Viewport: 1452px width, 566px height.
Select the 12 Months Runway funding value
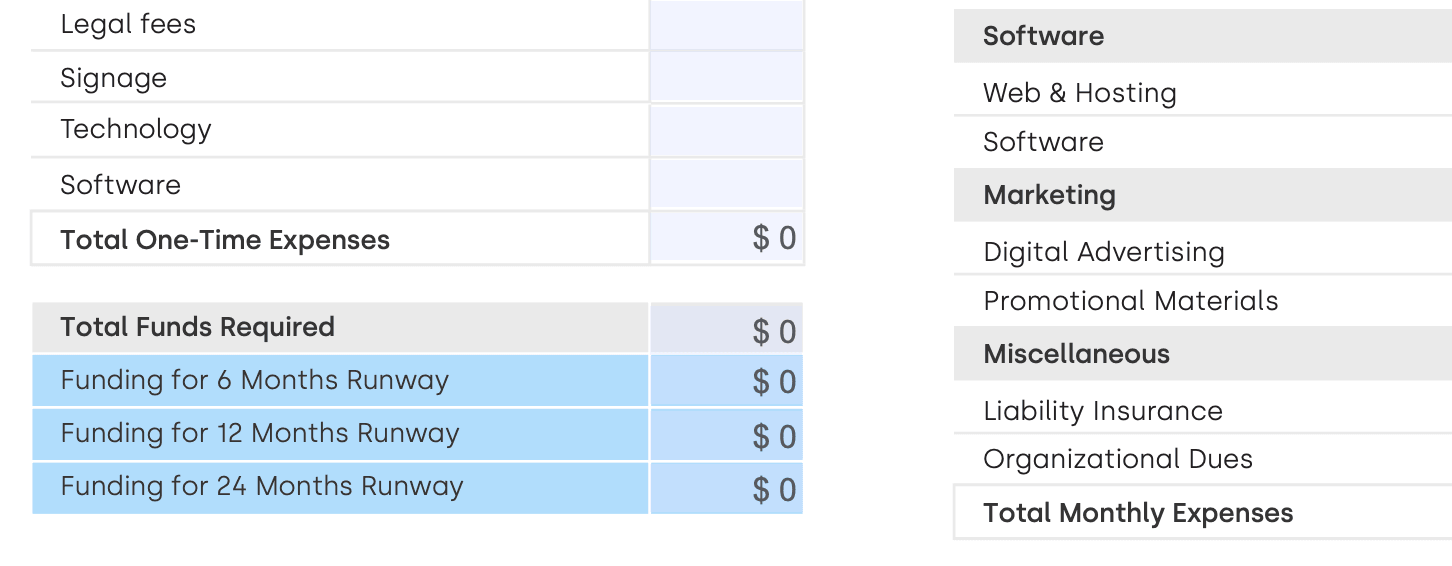click(x=727, y=435)
